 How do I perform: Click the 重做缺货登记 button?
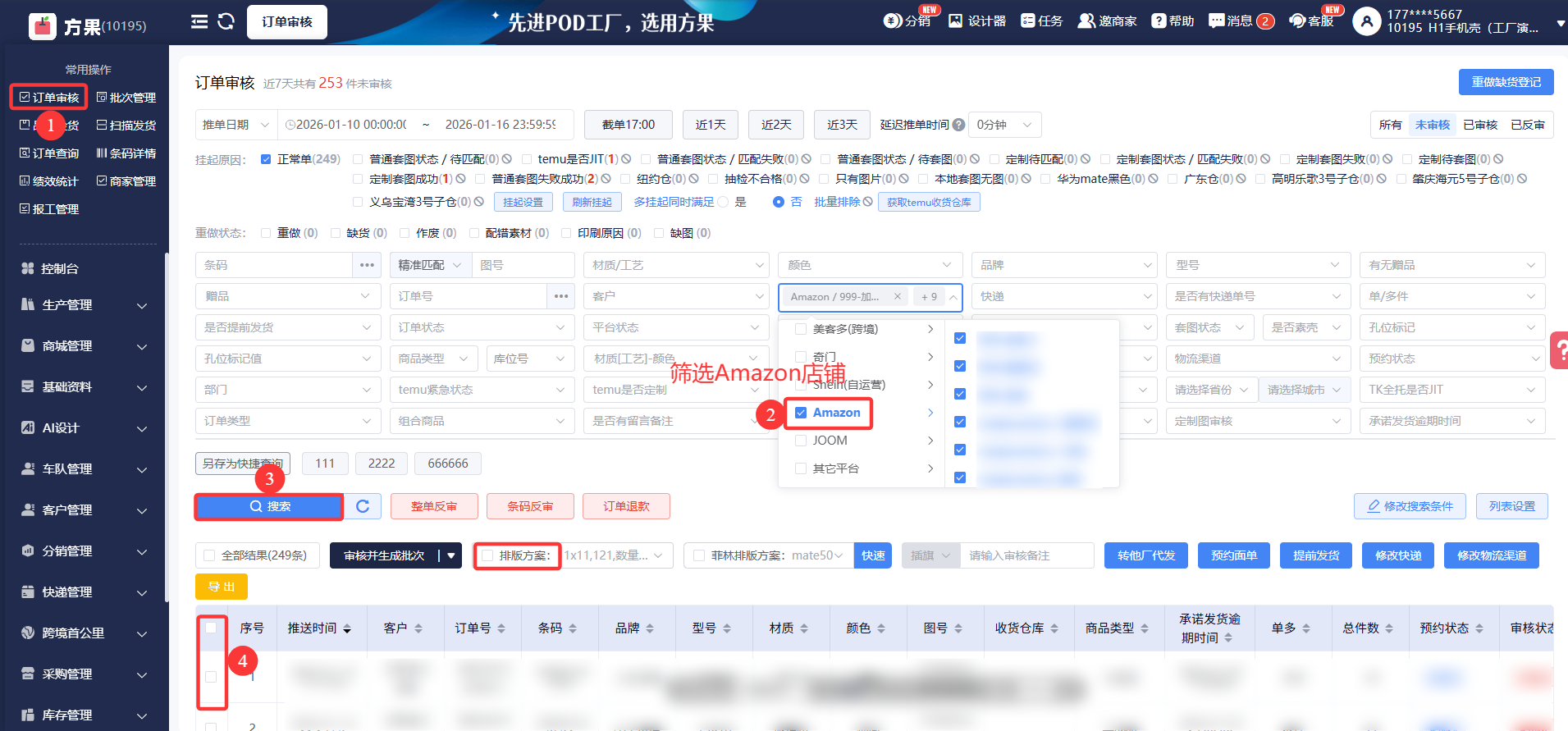point(1506,82)
